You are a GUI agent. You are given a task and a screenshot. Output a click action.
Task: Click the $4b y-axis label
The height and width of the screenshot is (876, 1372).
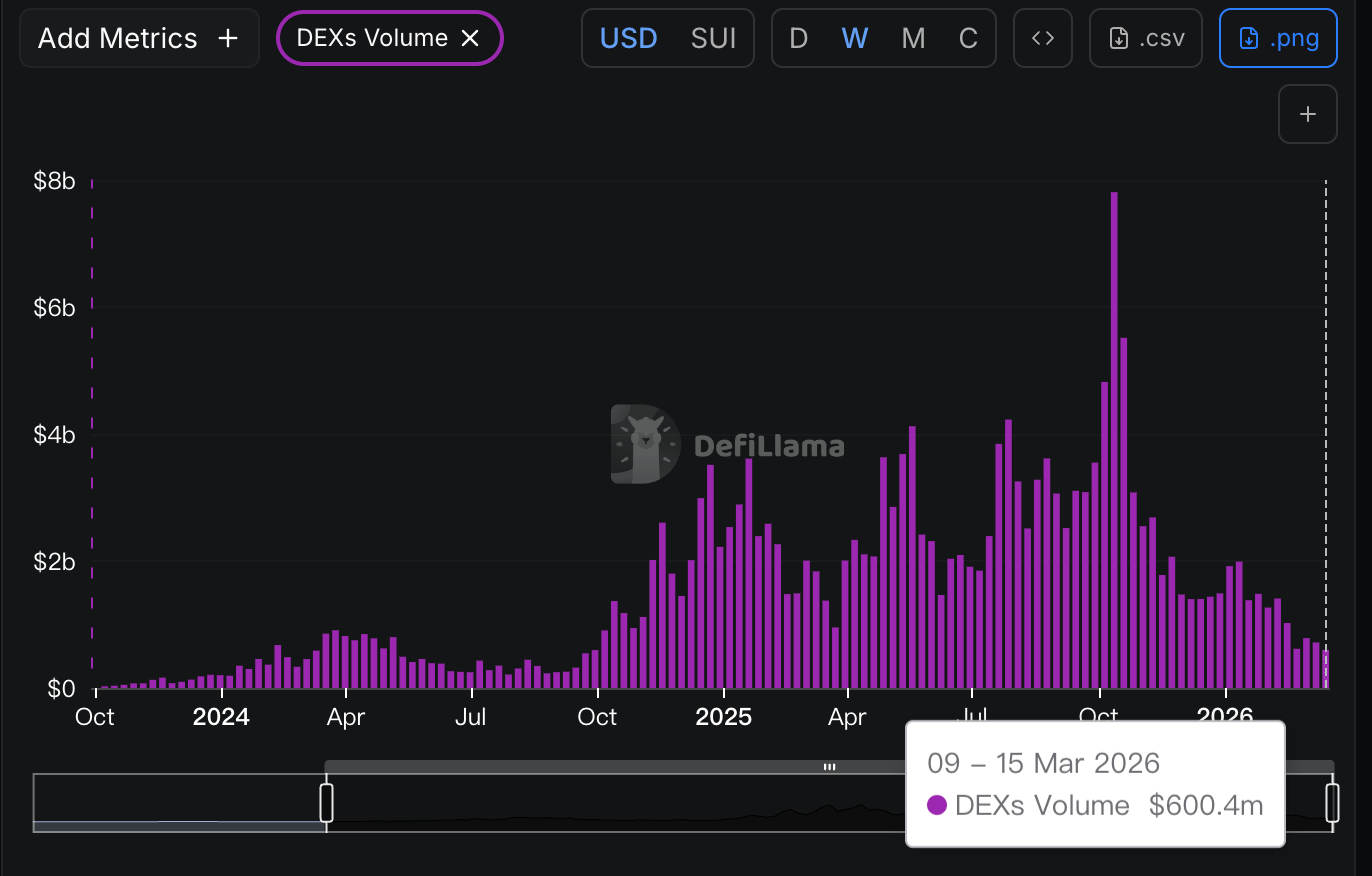54,435
